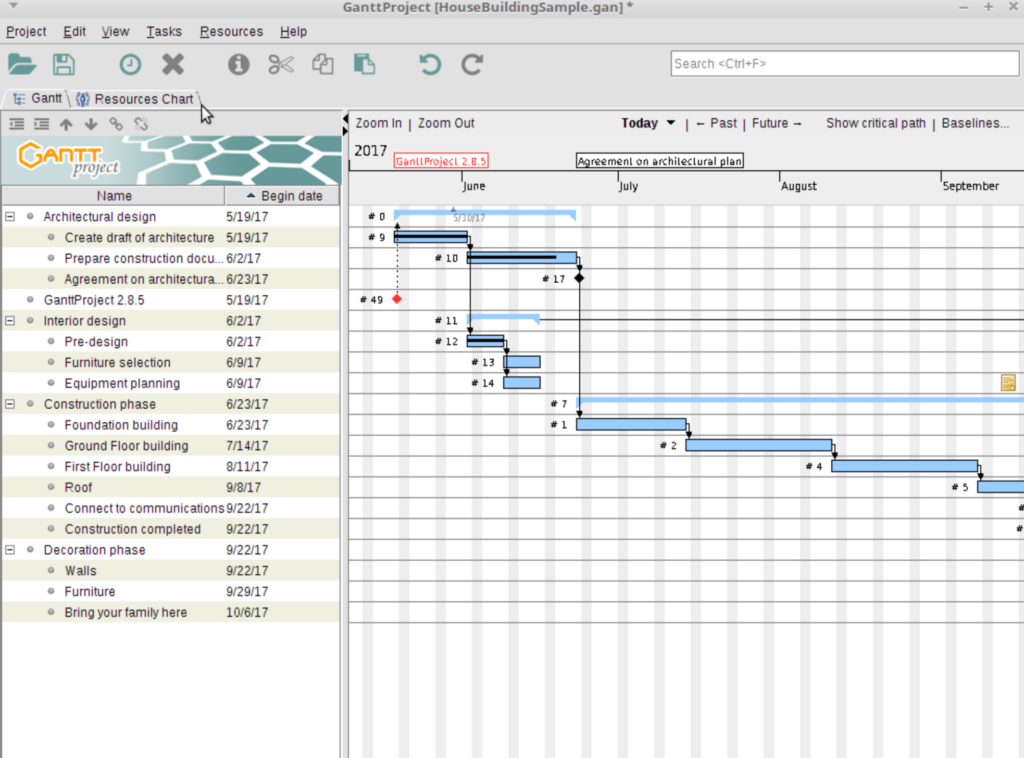Open the View menu
Image resolution: width=1024 pixels, height=758 pixels.
115,31
